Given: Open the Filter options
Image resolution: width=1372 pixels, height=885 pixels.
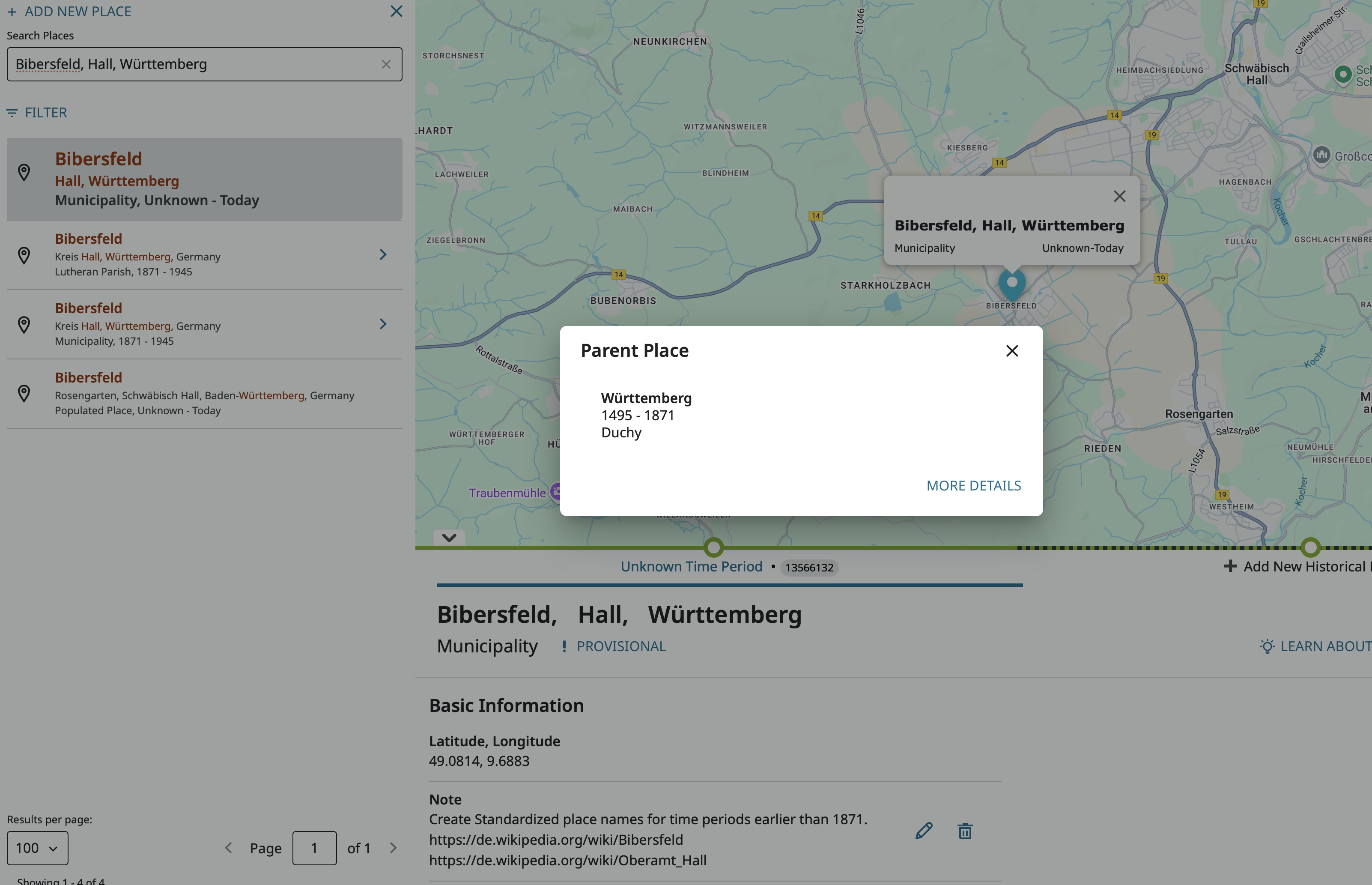Looking at the screenshot, I should pyautogui.click(x=37, y=113).
